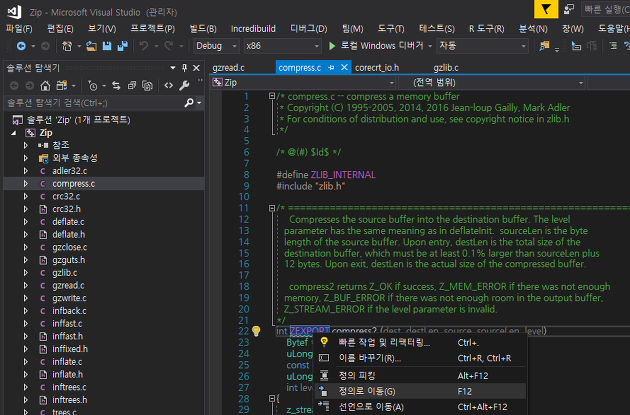The height and width of the screenshot is (415, 630).
Task: Open the Solution Explorer window options dropdown arrow
Action: pyautogui.click(x=173, y=68)
